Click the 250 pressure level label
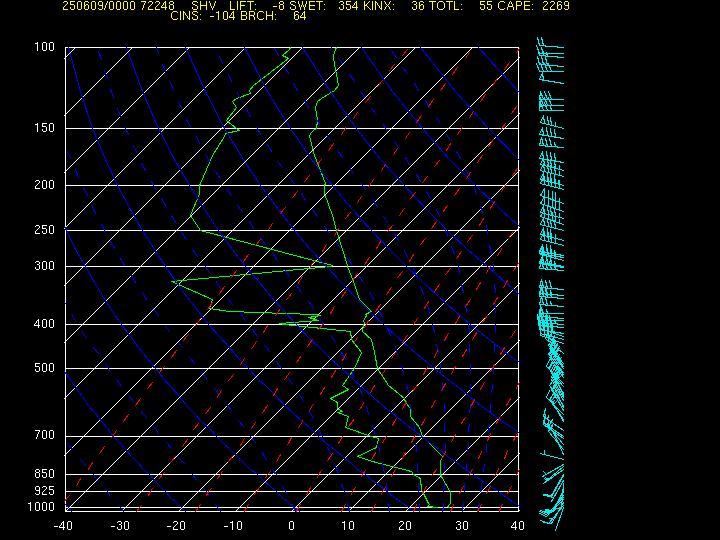Screen dimensions: 720x540 click(45, 229)
